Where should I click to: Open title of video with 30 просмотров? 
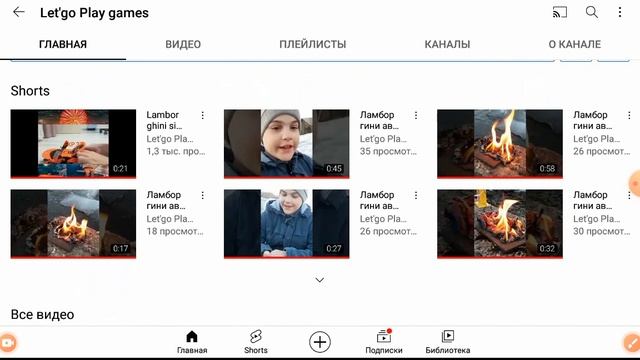(592, 200)
